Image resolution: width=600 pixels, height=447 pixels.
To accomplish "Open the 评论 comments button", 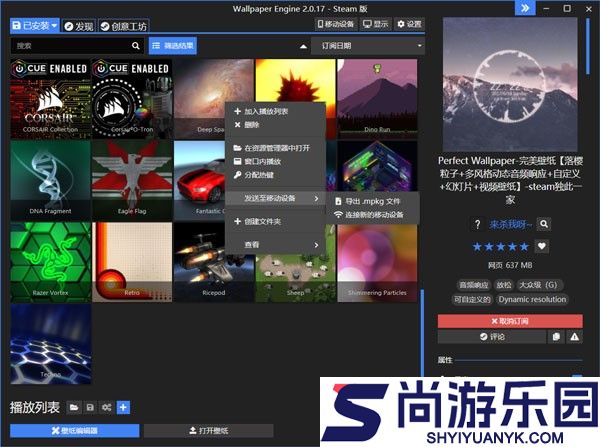I will click(492, 337).
